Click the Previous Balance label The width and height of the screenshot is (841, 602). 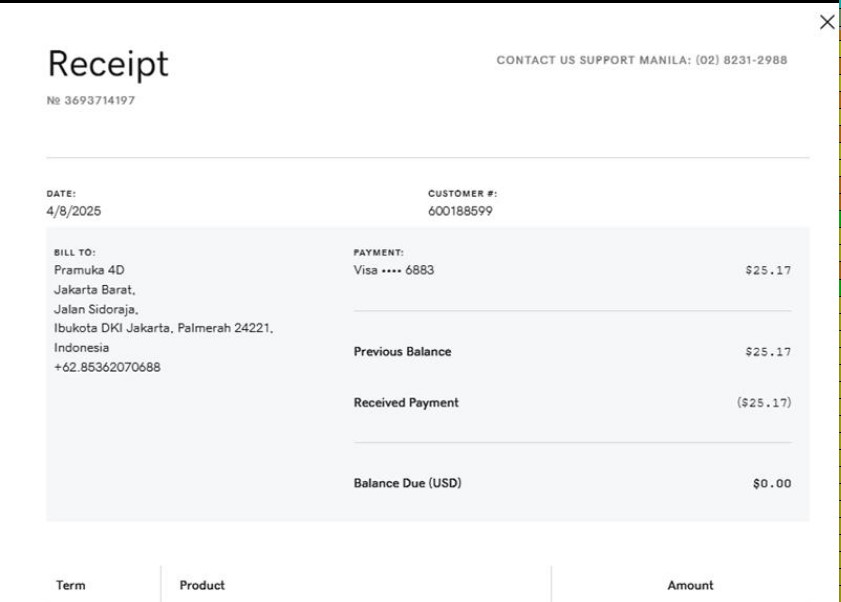pos(402,352)
